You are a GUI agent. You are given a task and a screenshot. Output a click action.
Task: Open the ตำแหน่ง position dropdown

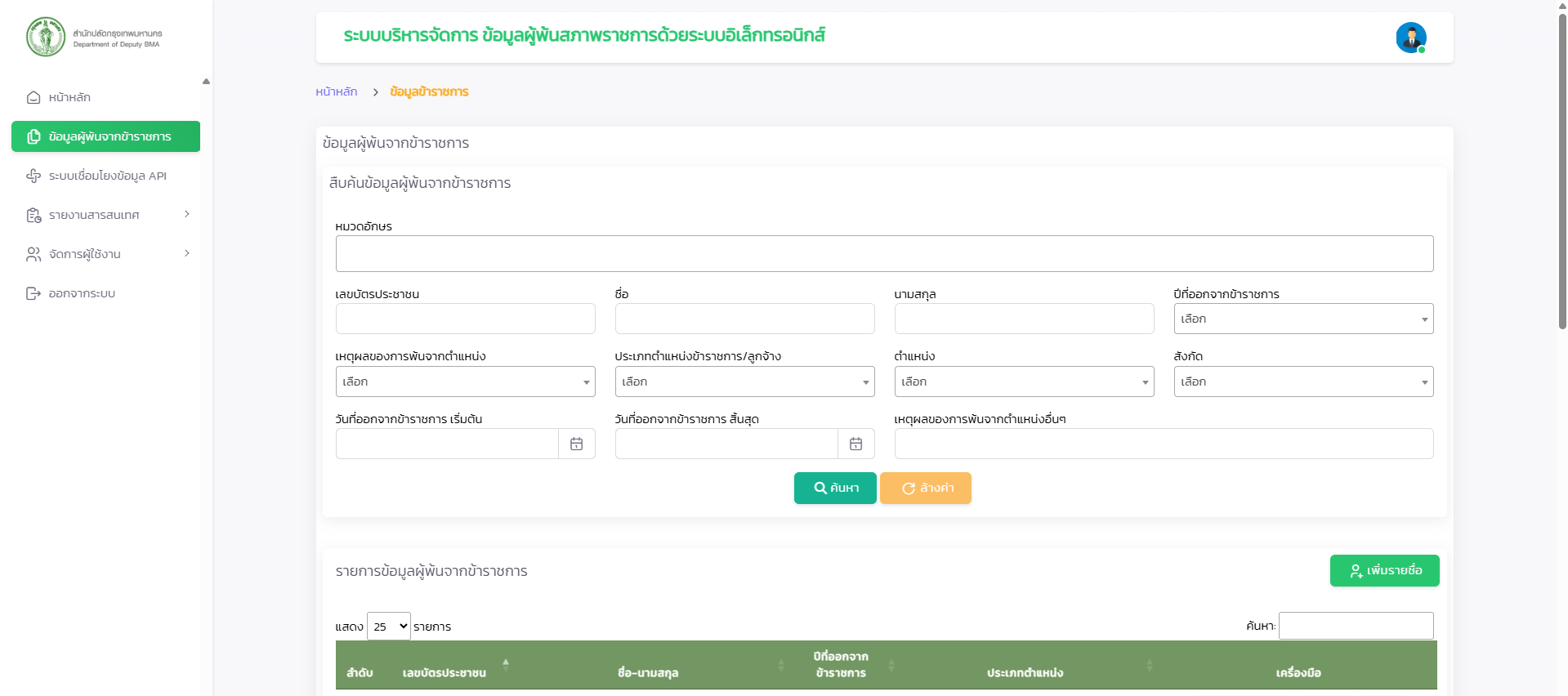pos(1024,381)
